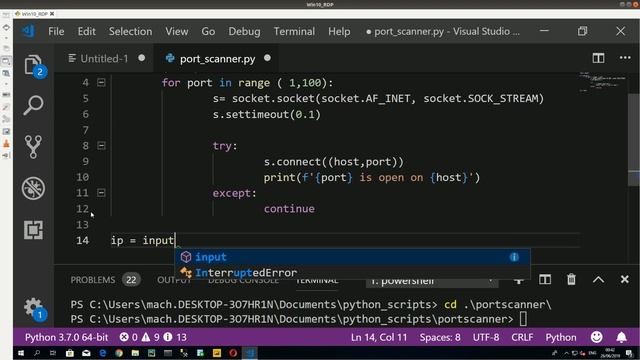Split the terminal panel
Viewport: 640px width, 360px height.
click(545, 280)
